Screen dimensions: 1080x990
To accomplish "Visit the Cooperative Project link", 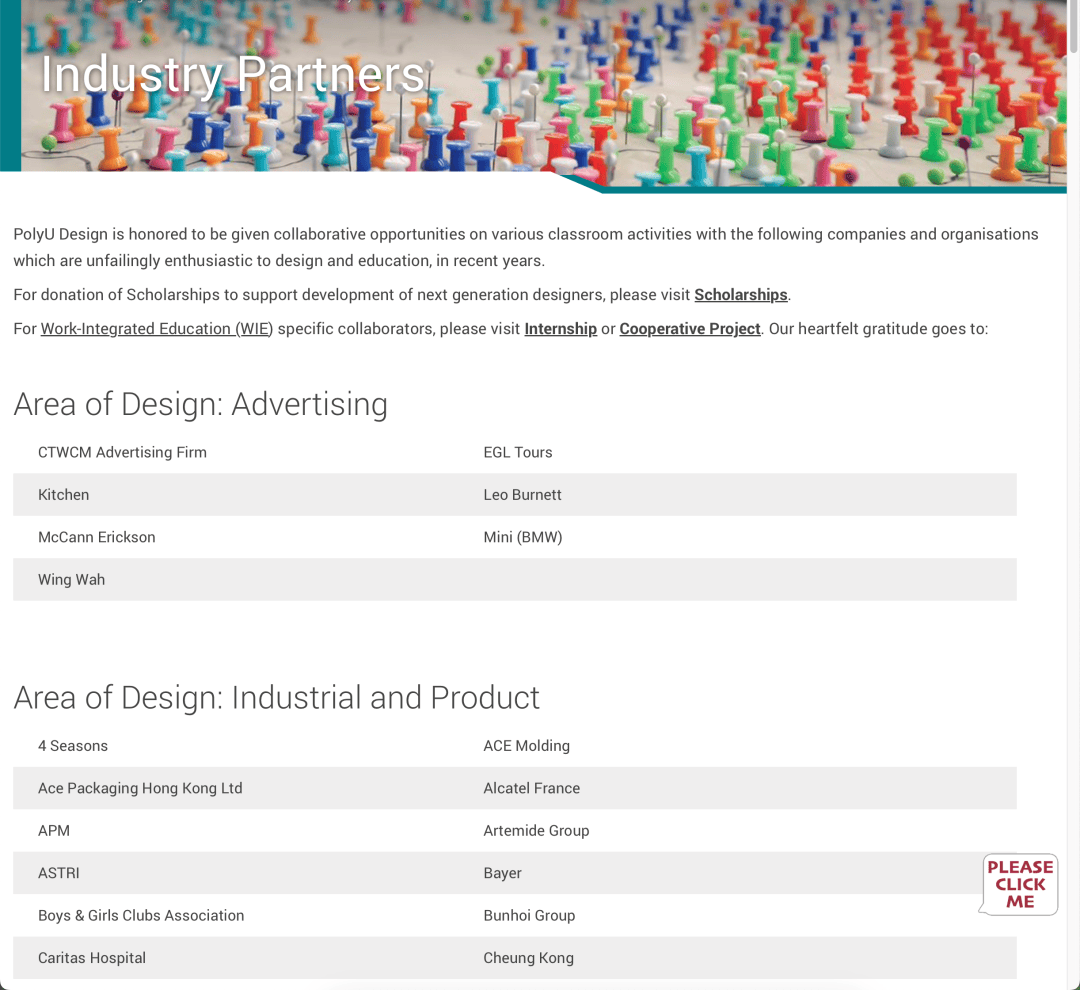I will [689, 329].
